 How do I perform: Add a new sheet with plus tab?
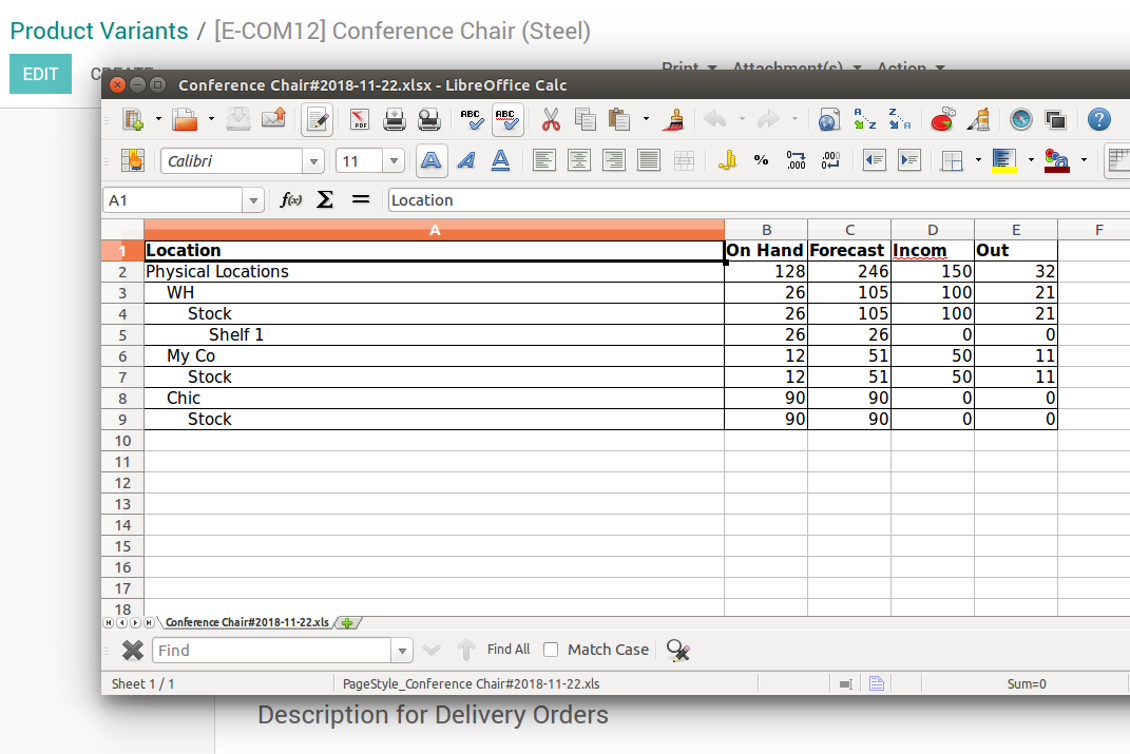(348, 623)
